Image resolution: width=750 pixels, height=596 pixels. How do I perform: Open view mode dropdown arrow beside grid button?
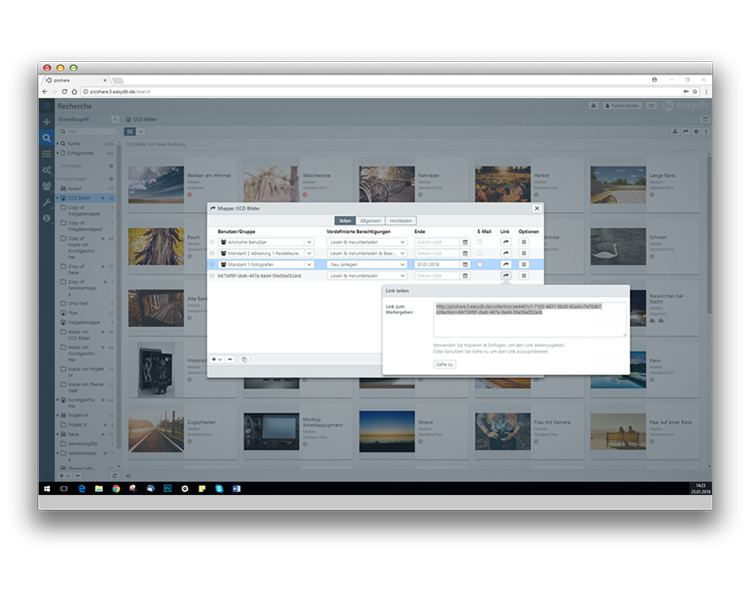141,132
